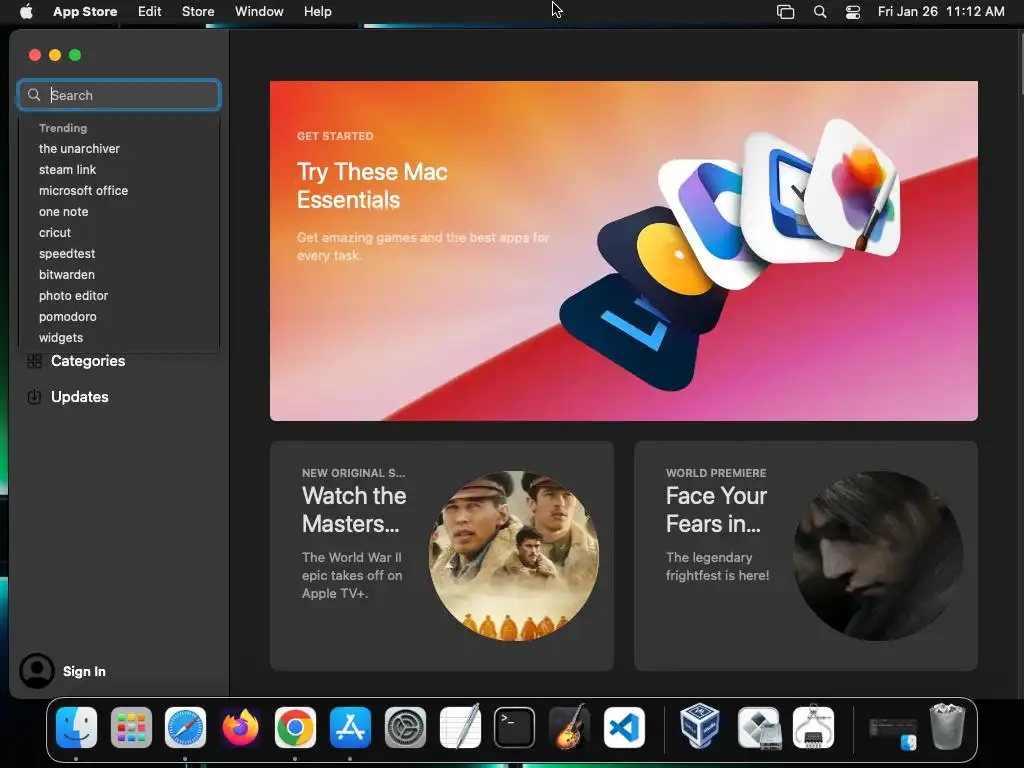
Task: Open the Help menu
Action: [x=317, y=12]
